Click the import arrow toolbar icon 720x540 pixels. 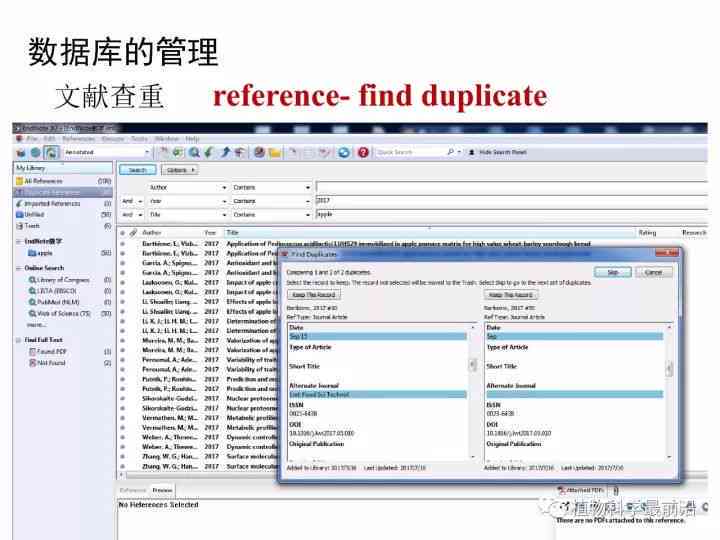click(209, 152)
